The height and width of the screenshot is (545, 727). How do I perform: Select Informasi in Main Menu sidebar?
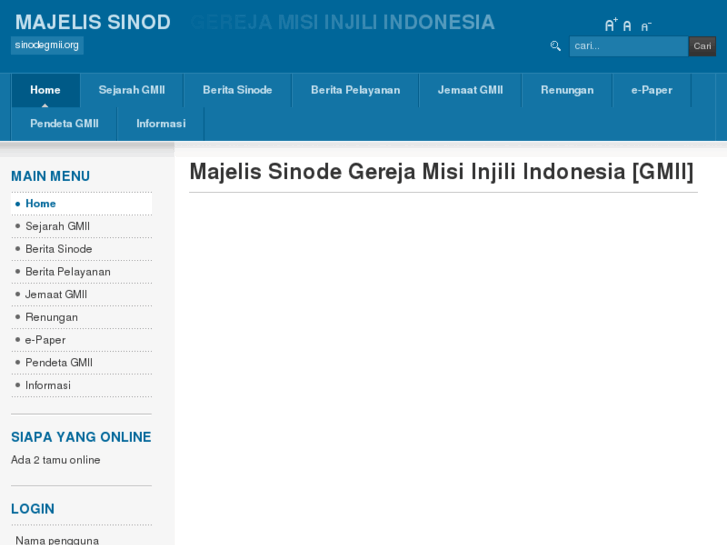click(82, 385)
